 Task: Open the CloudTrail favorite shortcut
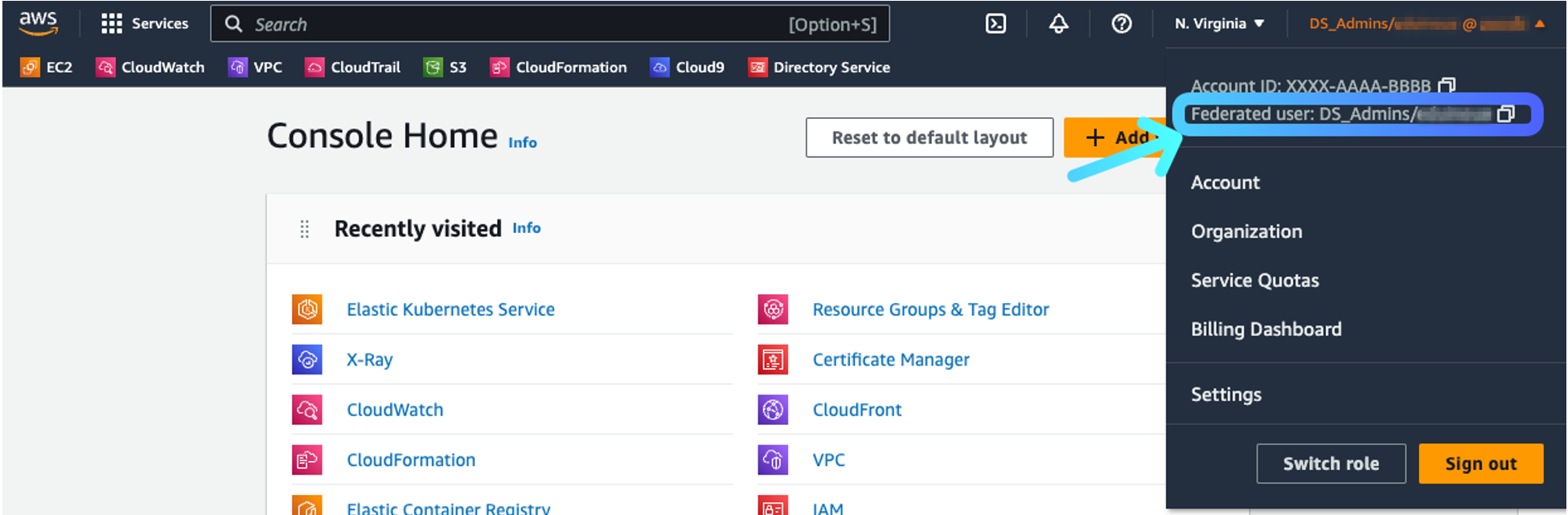(x=352, y=67)
